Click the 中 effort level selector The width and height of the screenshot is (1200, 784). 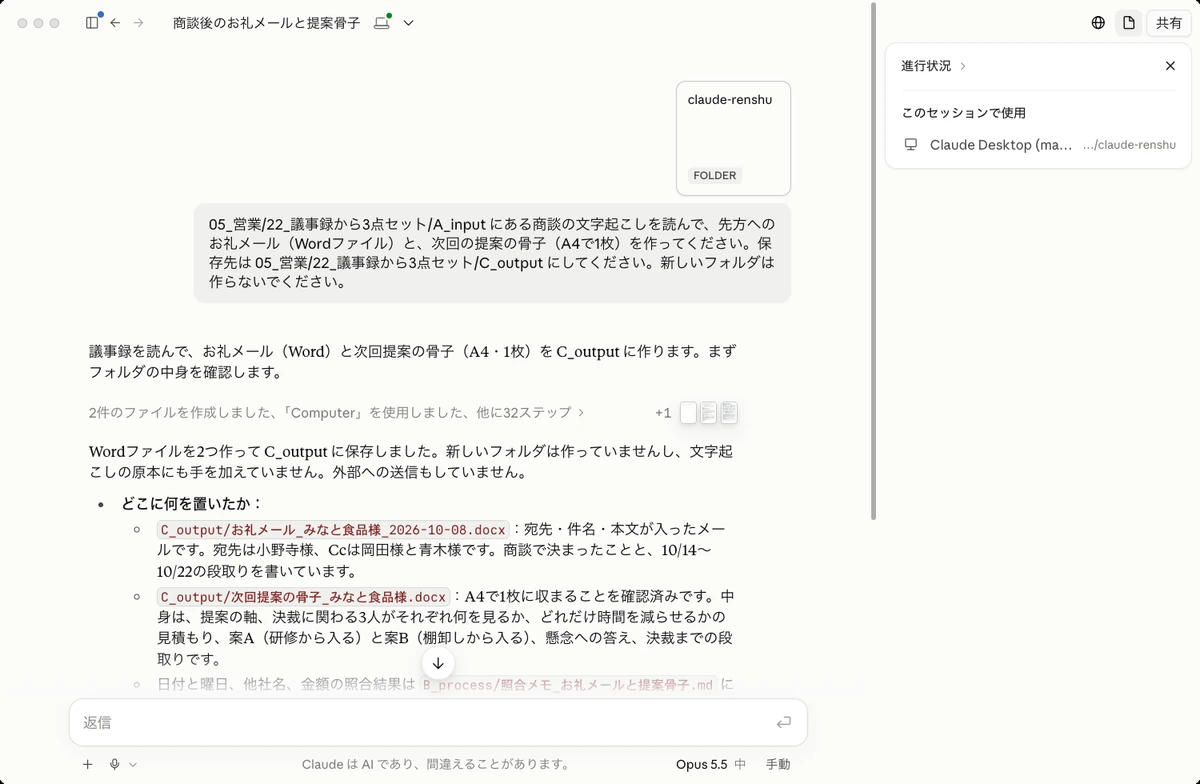(x=740, y=764)
